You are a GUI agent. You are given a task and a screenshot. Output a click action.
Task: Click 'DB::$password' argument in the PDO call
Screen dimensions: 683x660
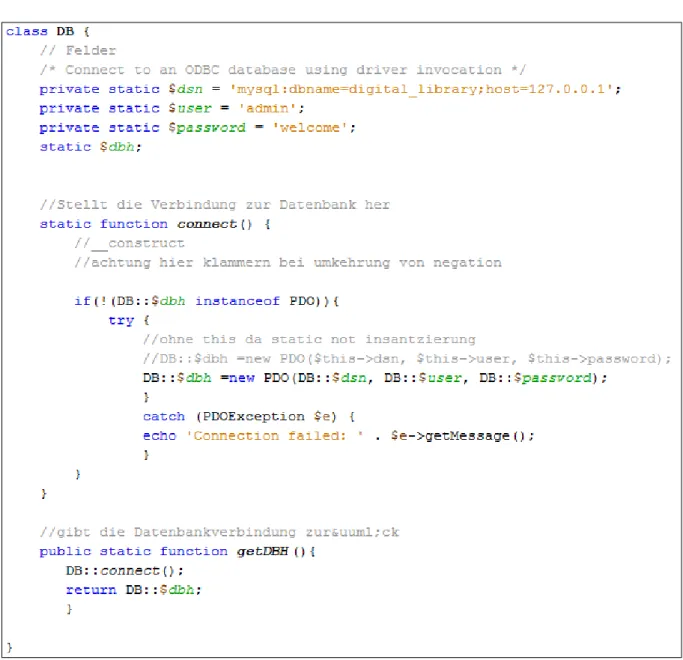pyautogui.click(x=535, y=378)
